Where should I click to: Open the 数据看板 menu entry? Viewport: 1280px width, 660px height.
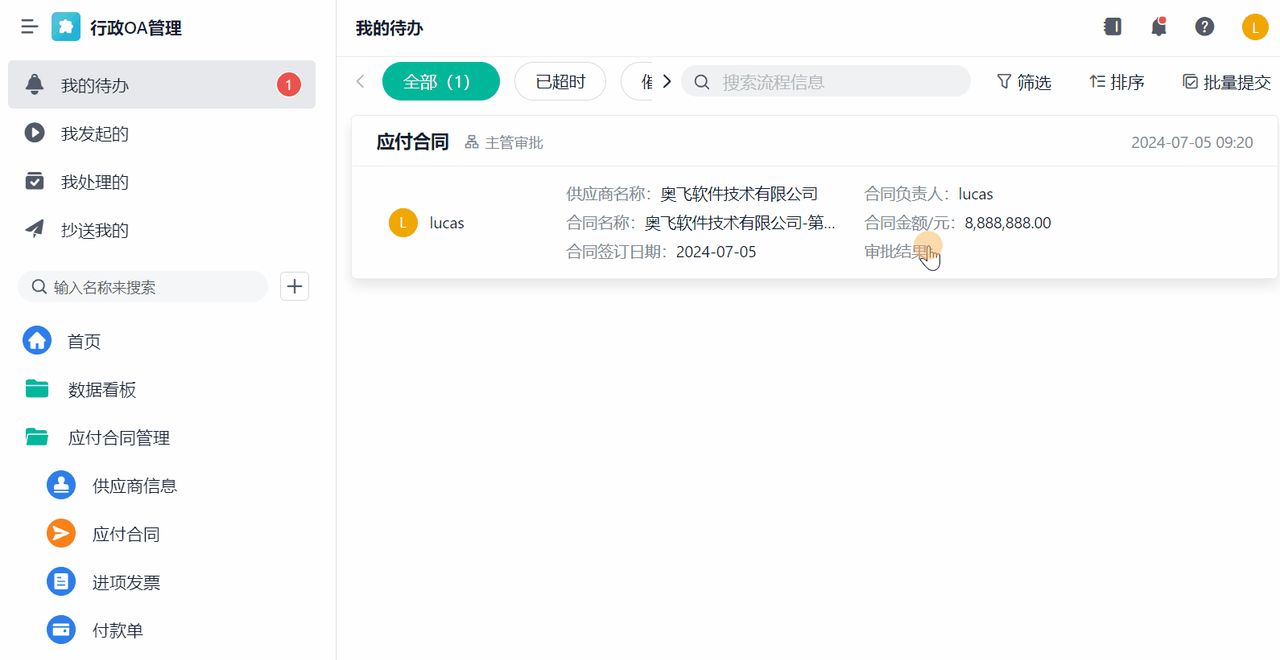coord(101,389)
